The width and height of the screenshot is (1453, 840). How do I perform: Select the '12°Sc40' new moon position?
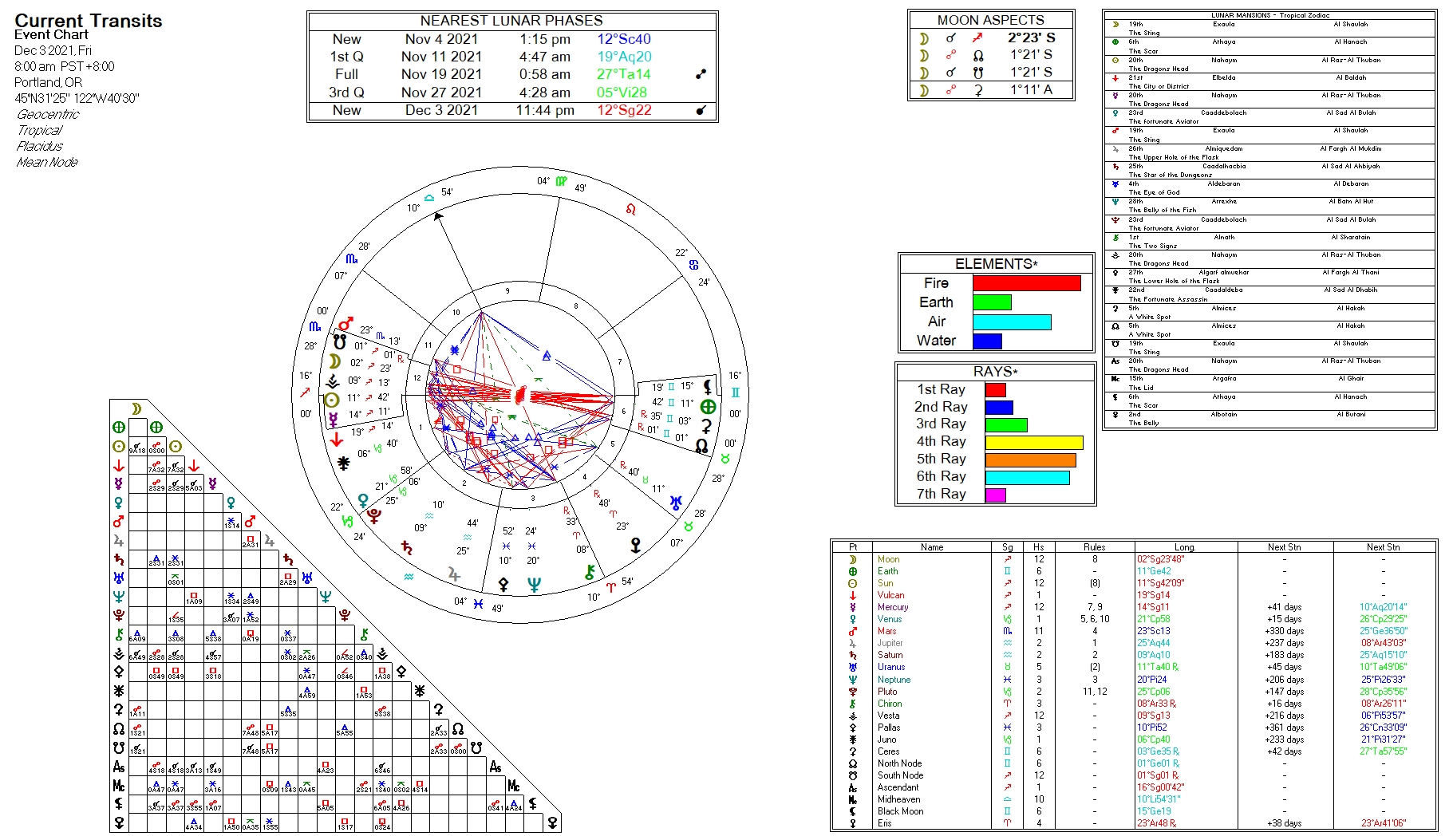(624, 39)
